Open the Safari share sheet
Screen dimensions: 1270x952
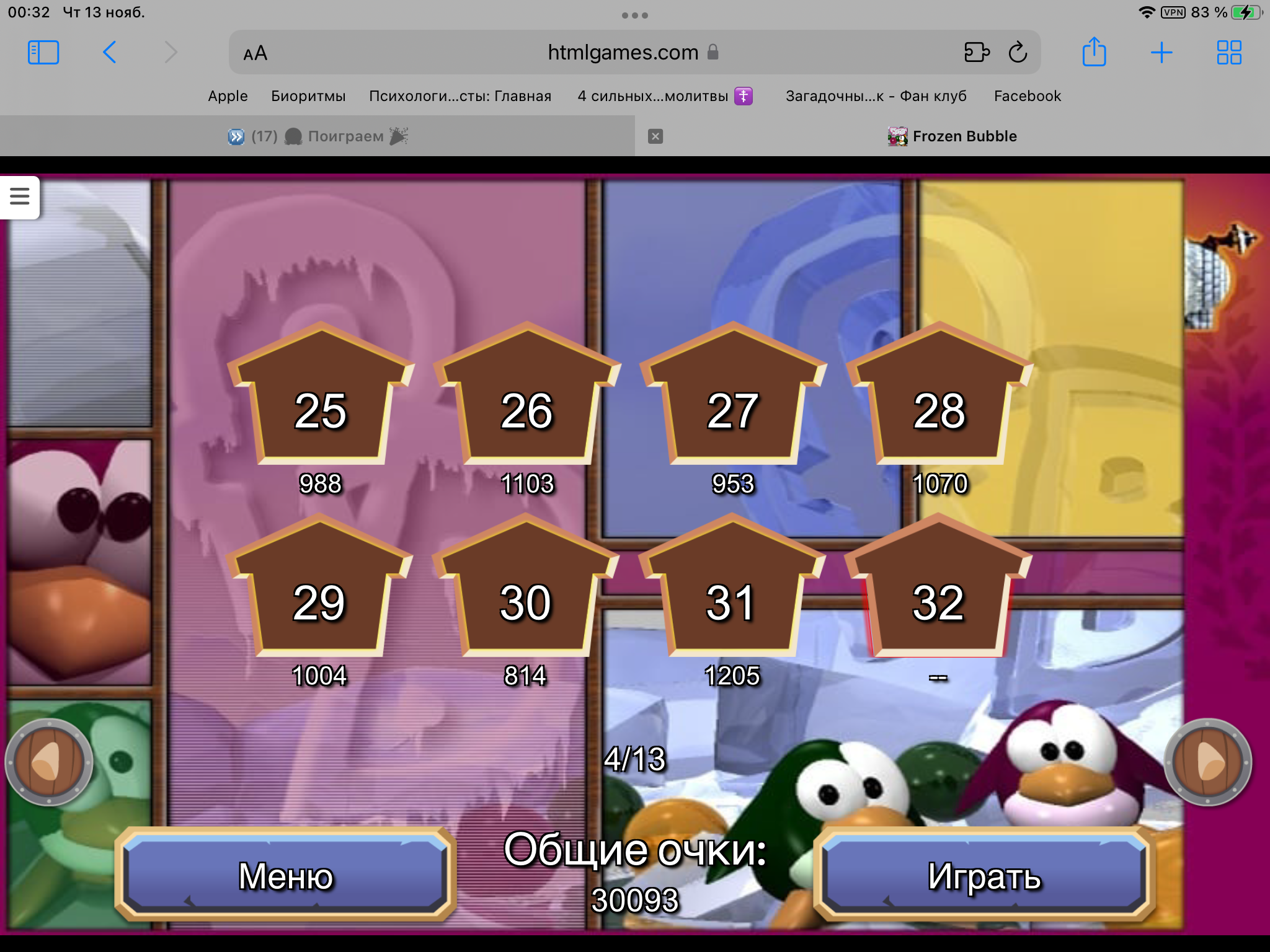[x=1094, y=53]
